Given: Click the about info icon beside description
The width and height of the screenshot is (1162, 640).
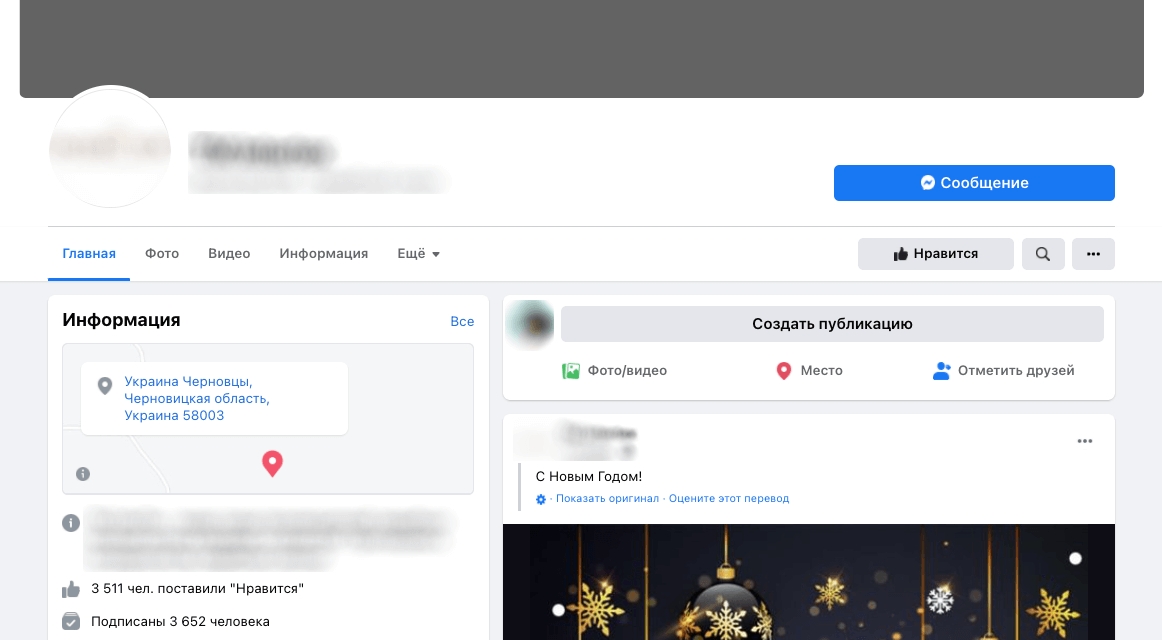Looking at the screenshot, I should 70,523.
